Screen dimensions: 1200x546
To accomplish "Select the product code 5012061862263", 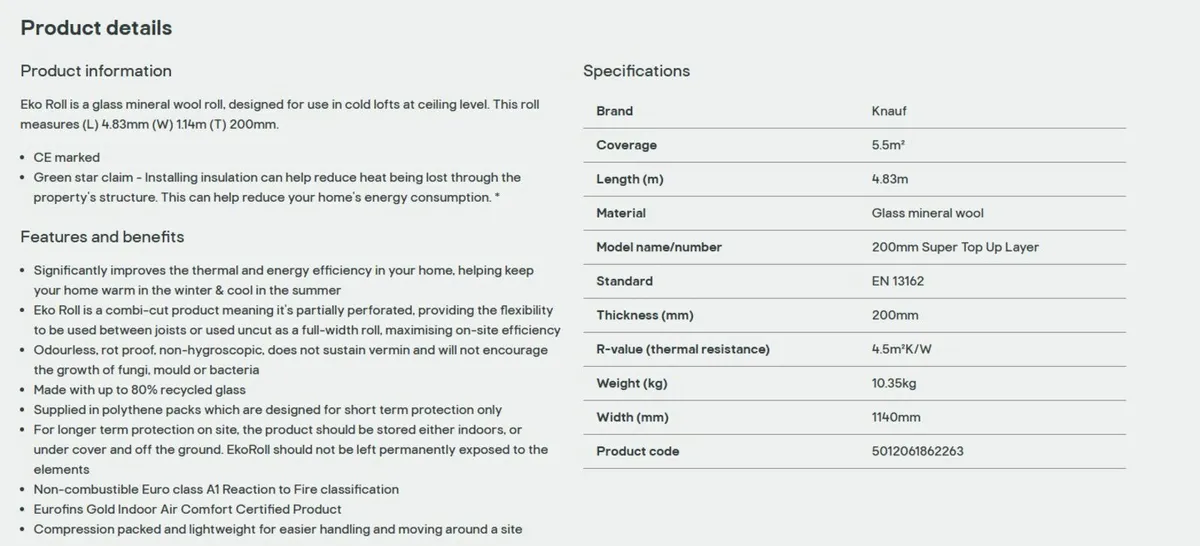I will click(917, 451).
